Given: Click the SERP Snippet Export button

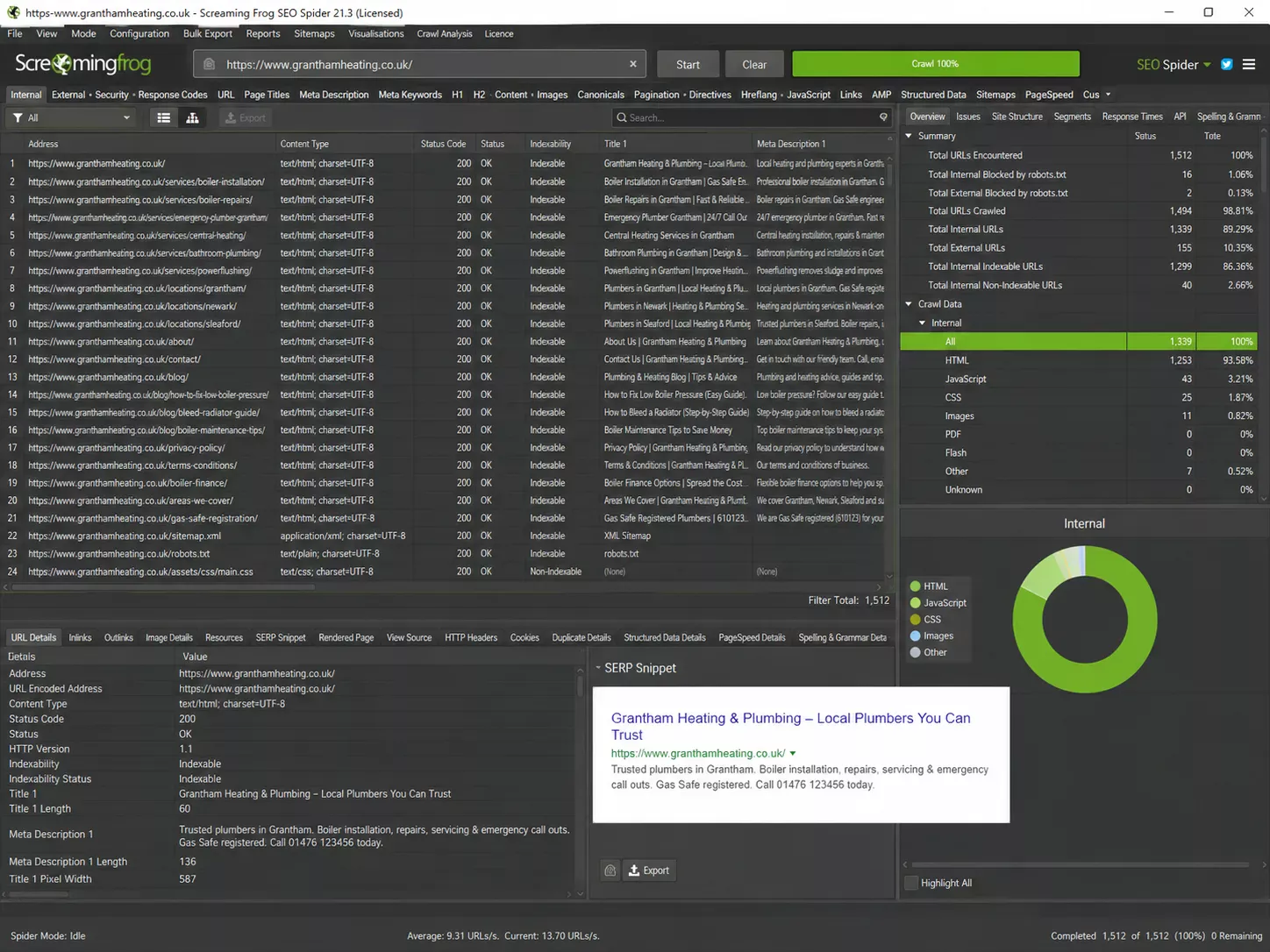Looking at the screenshot, I should (x=648, y=870).
